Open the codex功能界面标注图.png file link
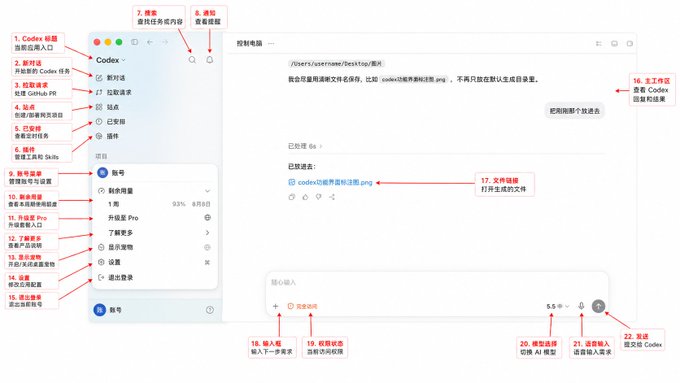Screen dimensions: 680x383 click(x=330, y=183)
